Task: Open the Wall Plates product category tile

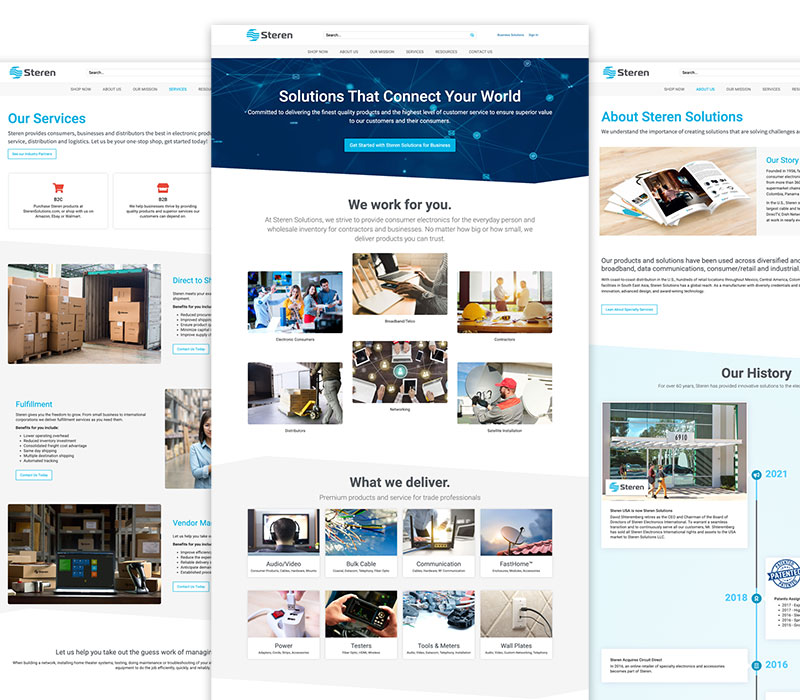Action: pyautogui.click(x=516, y=625)
